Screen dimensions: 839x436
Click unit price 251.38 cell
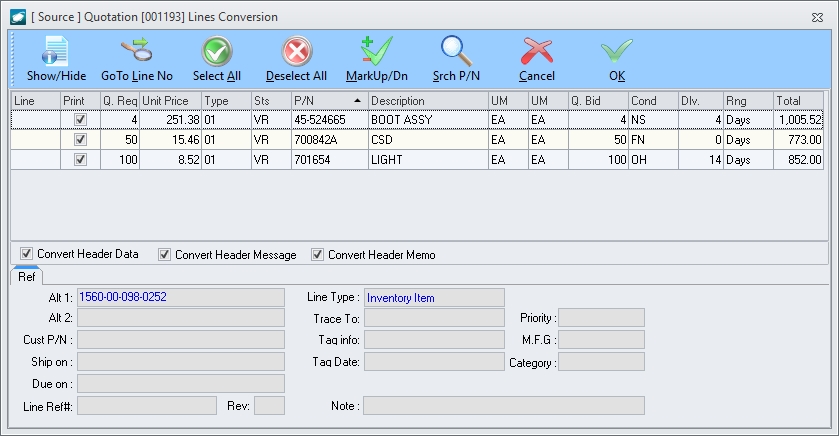click(x=170, y=120)
